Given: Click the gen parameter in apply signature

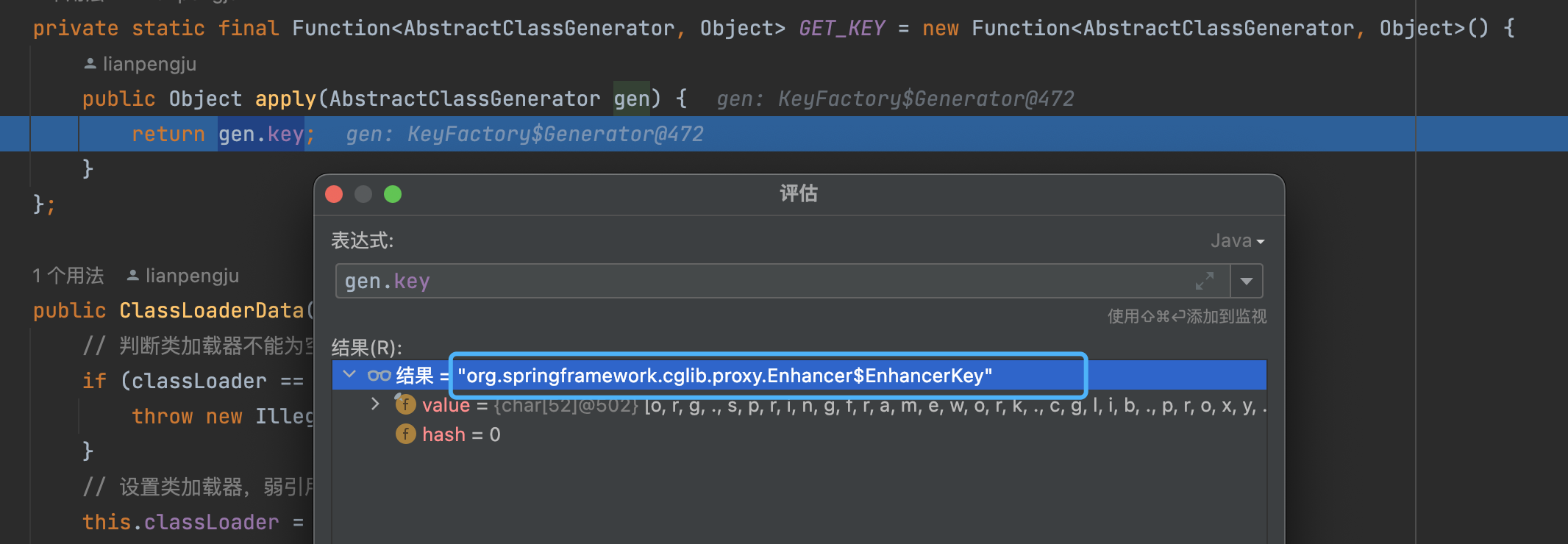Looking at the screenshot, I should coord(632,99).
